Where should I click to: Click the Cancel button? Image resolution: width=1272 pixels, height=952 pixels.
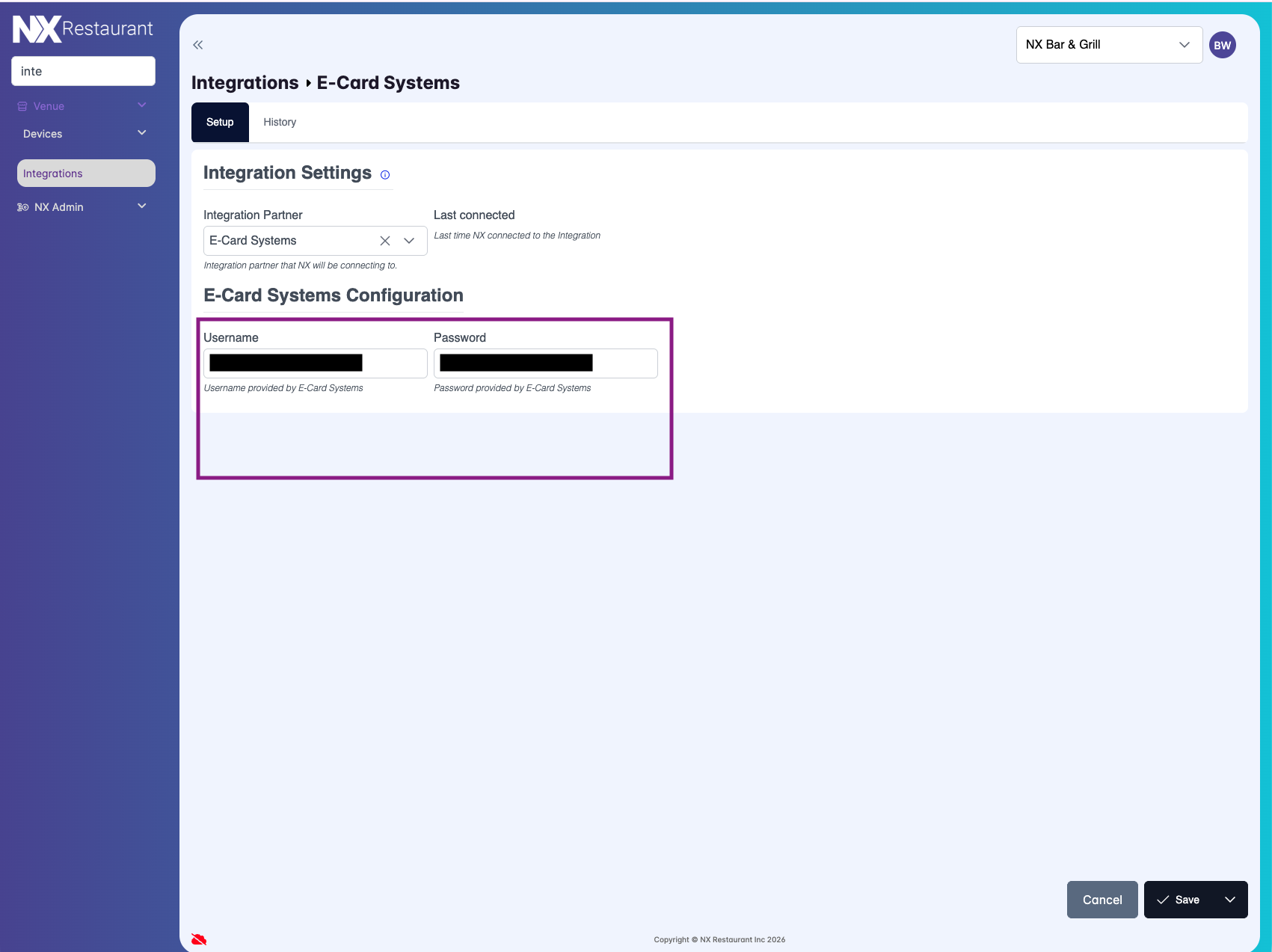pos(1102,900)
